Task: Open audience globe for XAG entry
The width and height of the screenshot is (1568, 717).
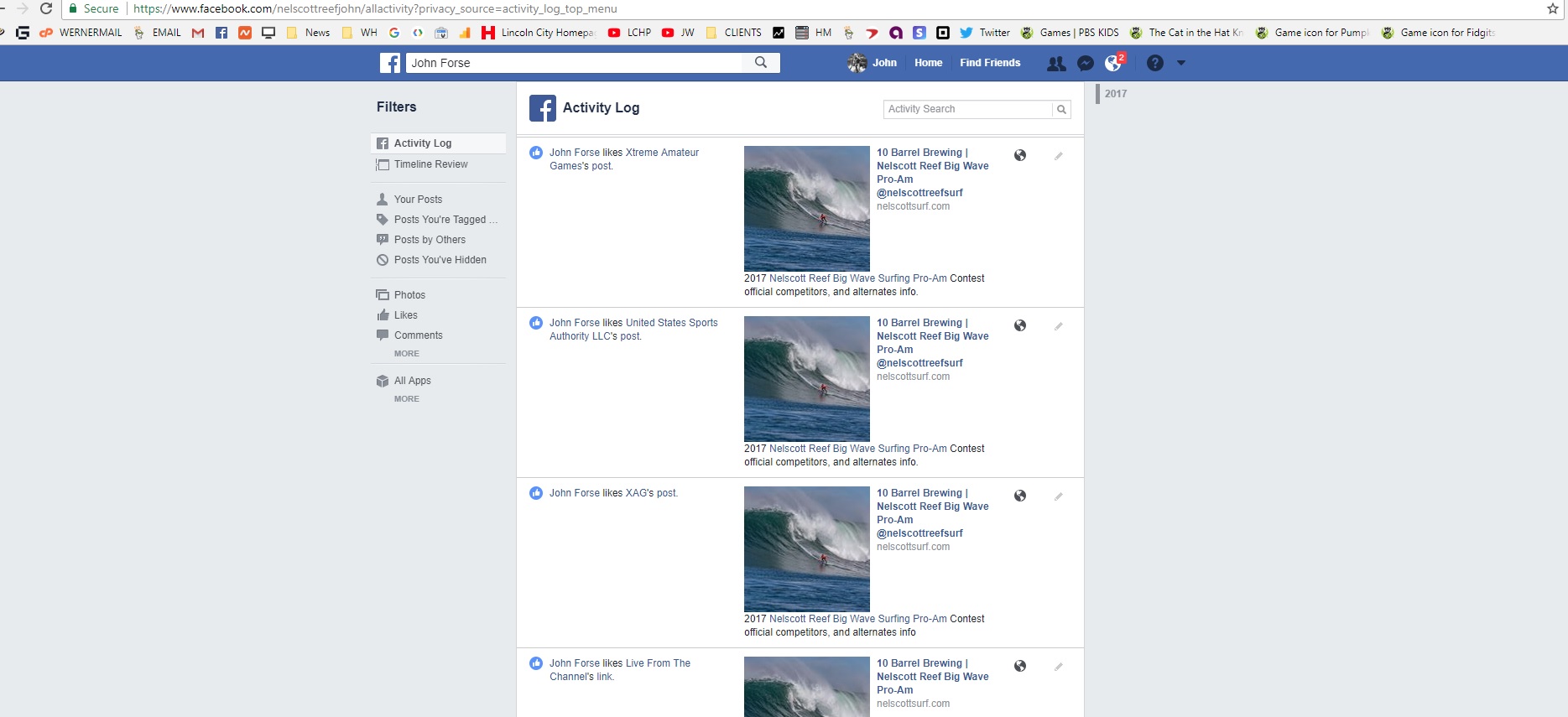Action: coord(1020,496)
